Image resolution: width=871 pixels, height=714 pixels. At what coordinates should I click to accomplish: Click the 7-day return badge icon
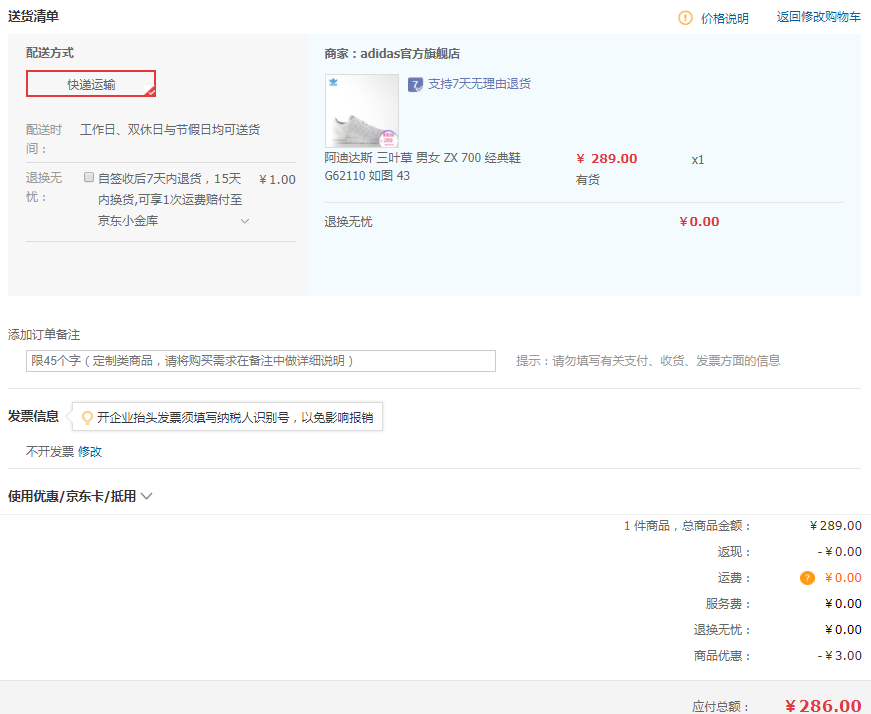tap(415, 84)
